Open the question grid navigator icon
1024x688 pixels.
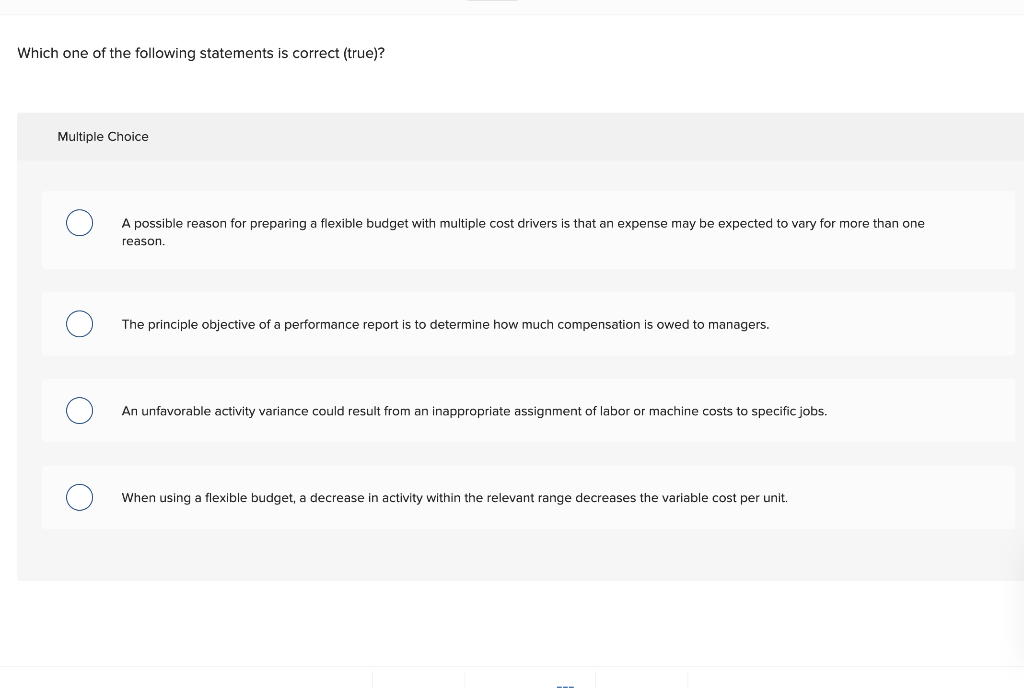tap(565, 685)
